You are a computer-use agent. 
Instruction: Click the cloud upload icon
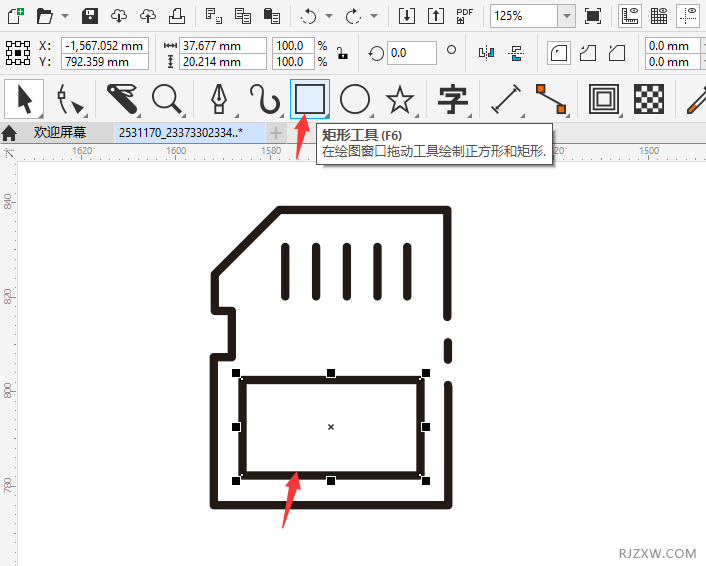pos(148,16)
